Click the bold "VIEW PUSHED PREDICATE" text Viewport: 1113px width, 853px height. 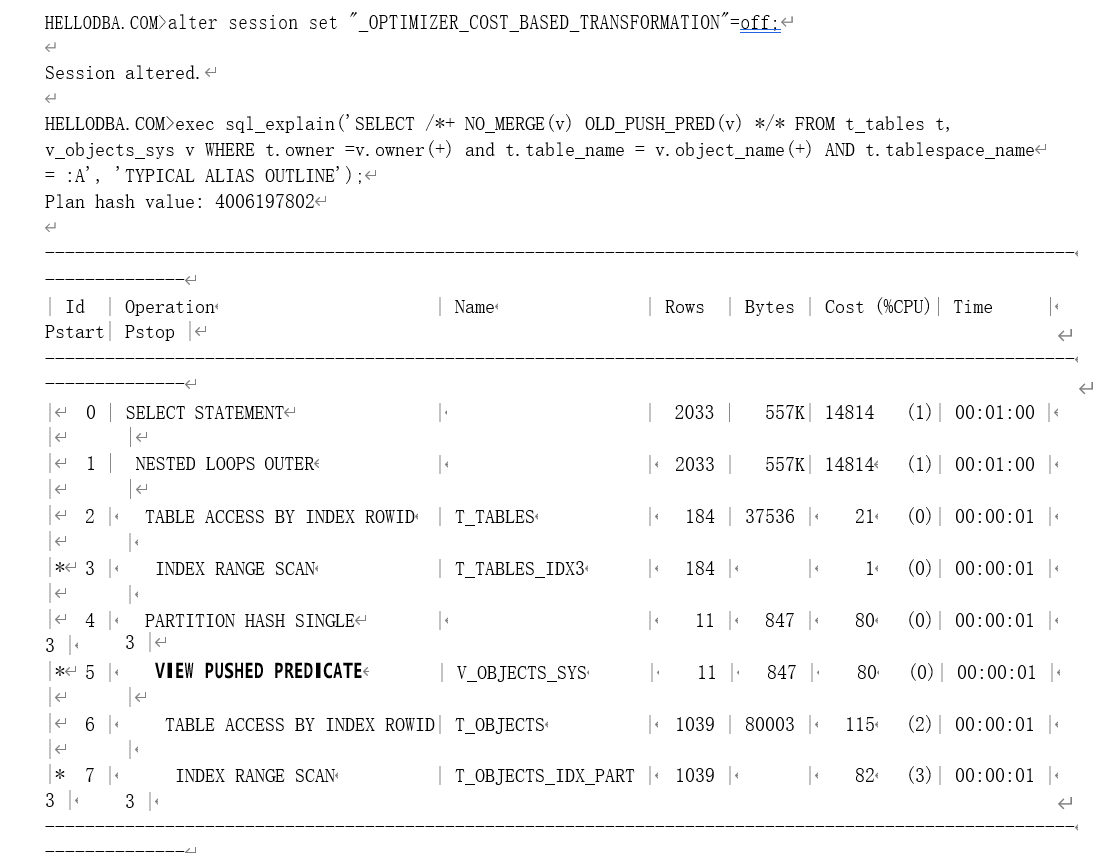click(x=258, y=671)
